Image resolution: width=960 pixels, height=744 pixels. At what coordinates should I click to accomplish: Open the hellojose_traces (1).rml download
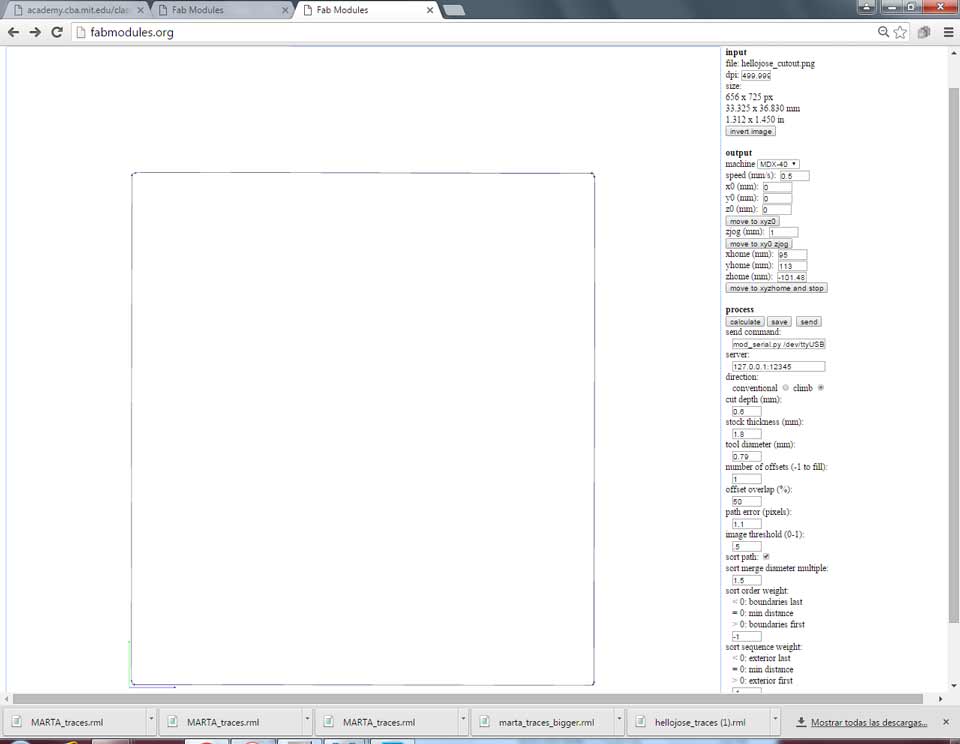click(x=700, y=722)
